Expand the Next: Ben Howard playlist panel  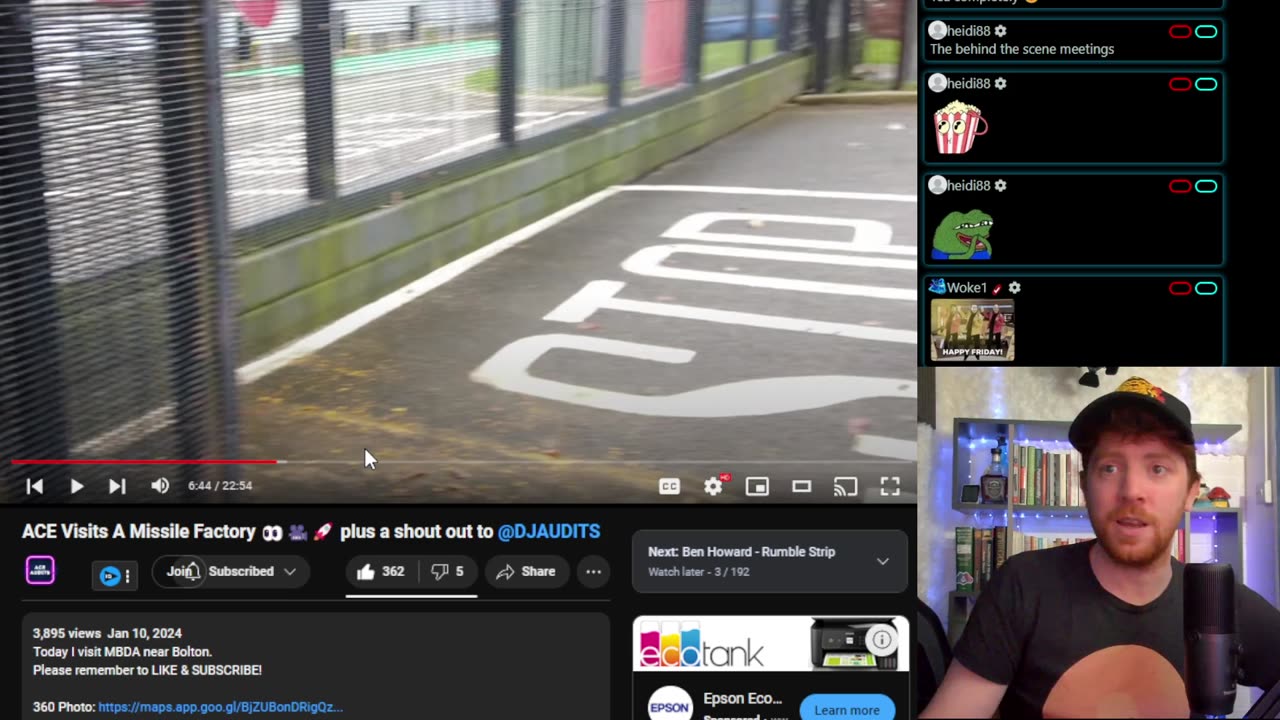[883, 562]
